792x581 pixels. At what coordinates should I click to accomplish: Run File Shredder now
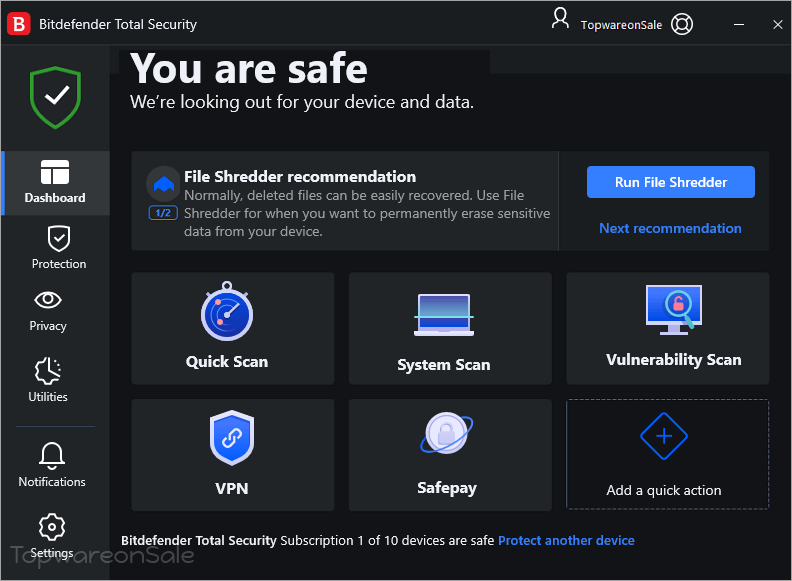point(671,182)
